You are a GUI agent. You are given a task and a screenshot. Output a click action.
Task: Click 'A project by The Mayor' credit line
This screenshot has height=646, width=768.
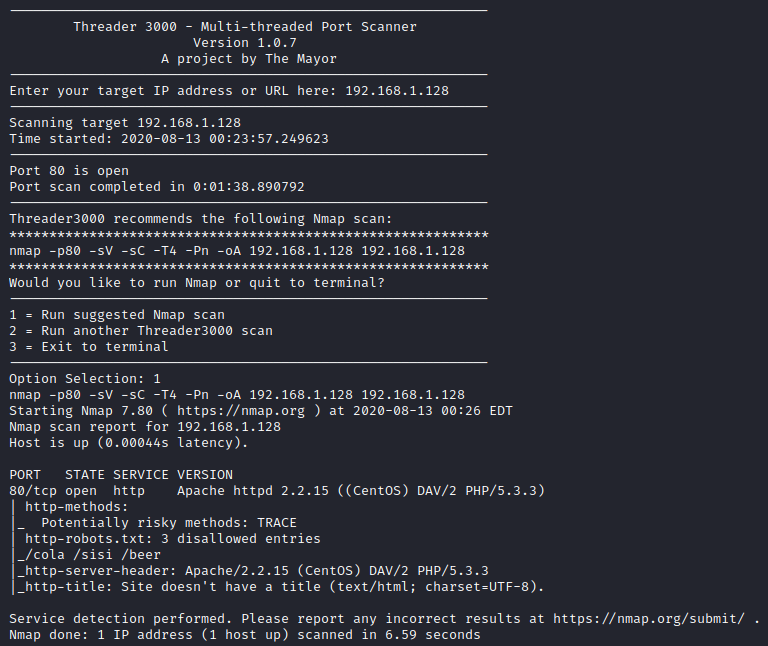249,59
